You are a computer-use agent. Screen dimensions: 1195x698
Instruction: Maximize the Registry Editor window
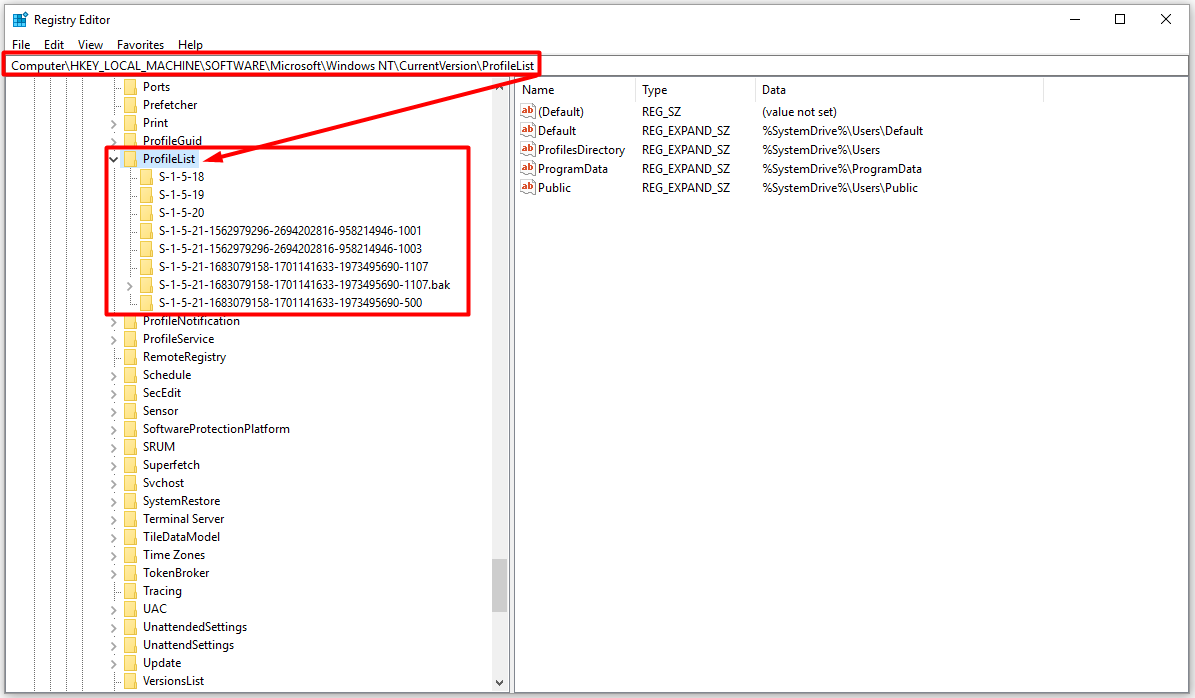tap(1120, 19)
